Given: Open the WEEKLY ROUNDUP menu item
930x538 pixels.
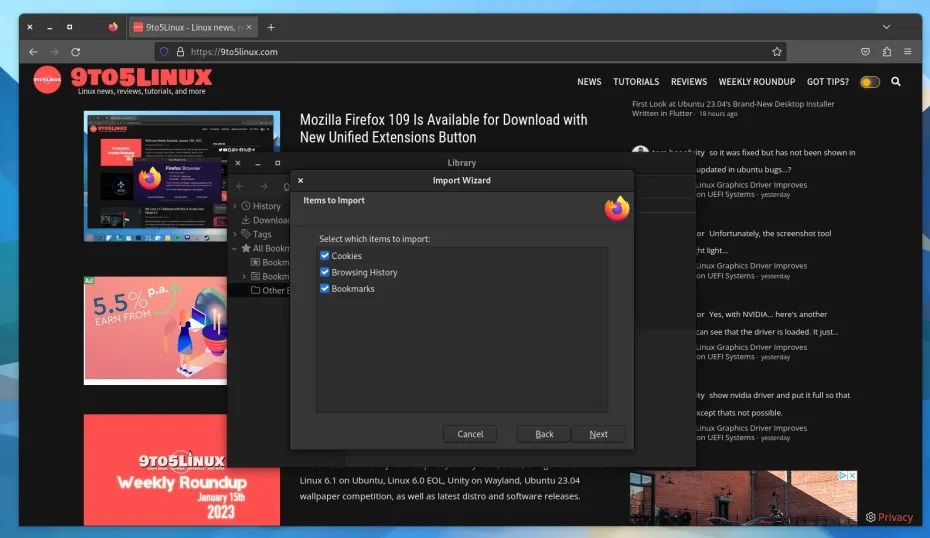Looking at the screenshot, I should coord(756,82).
